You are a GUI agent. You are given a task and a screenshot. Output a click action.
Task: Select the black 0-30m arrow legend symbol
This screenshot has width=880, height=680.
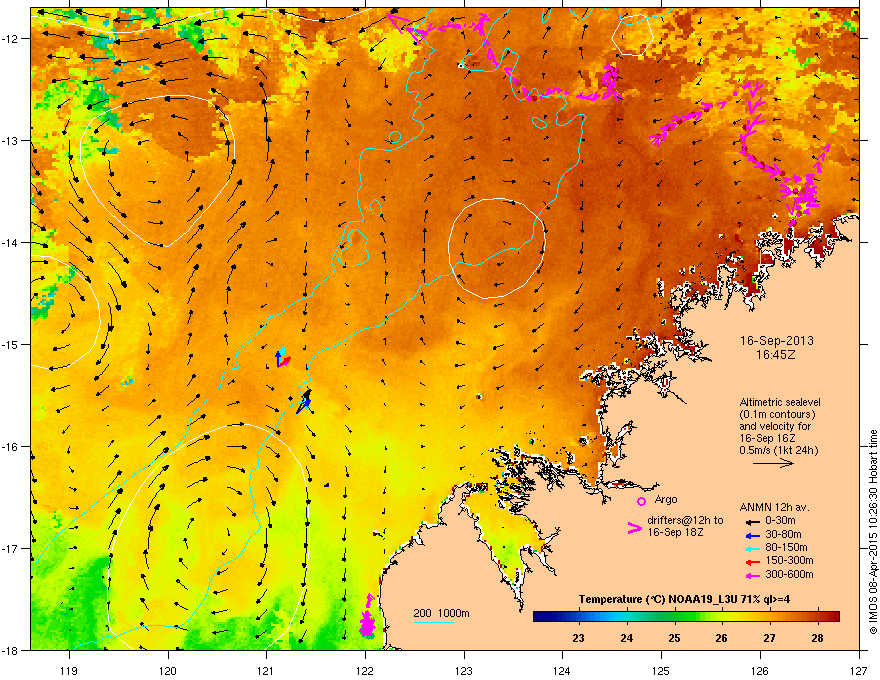(752, 521)
